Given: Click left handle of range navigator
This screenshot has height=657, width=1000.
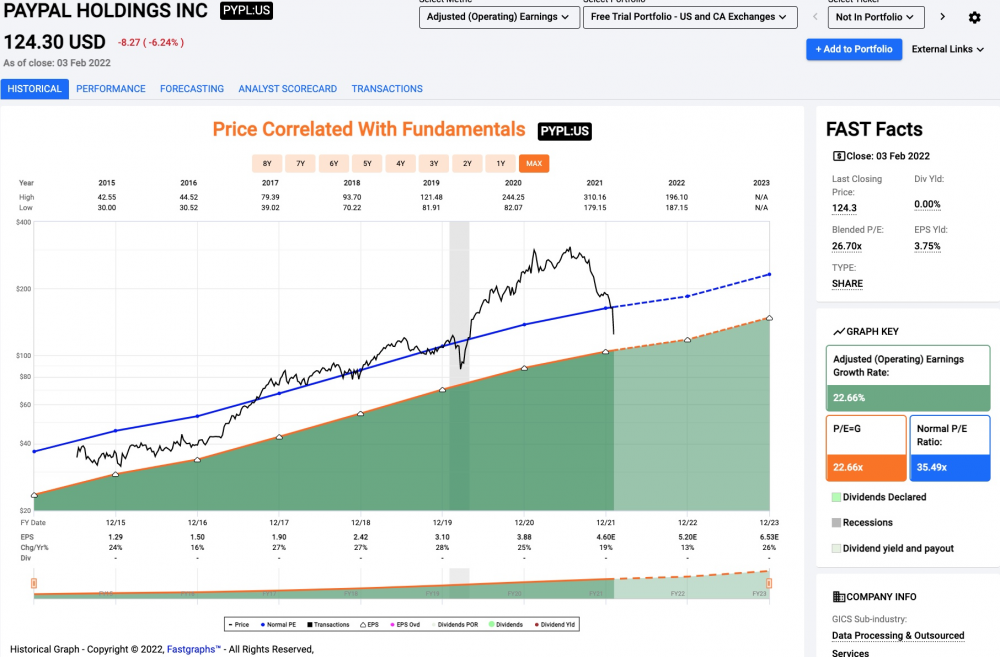Looking at the screenshot, I should 34,583.
